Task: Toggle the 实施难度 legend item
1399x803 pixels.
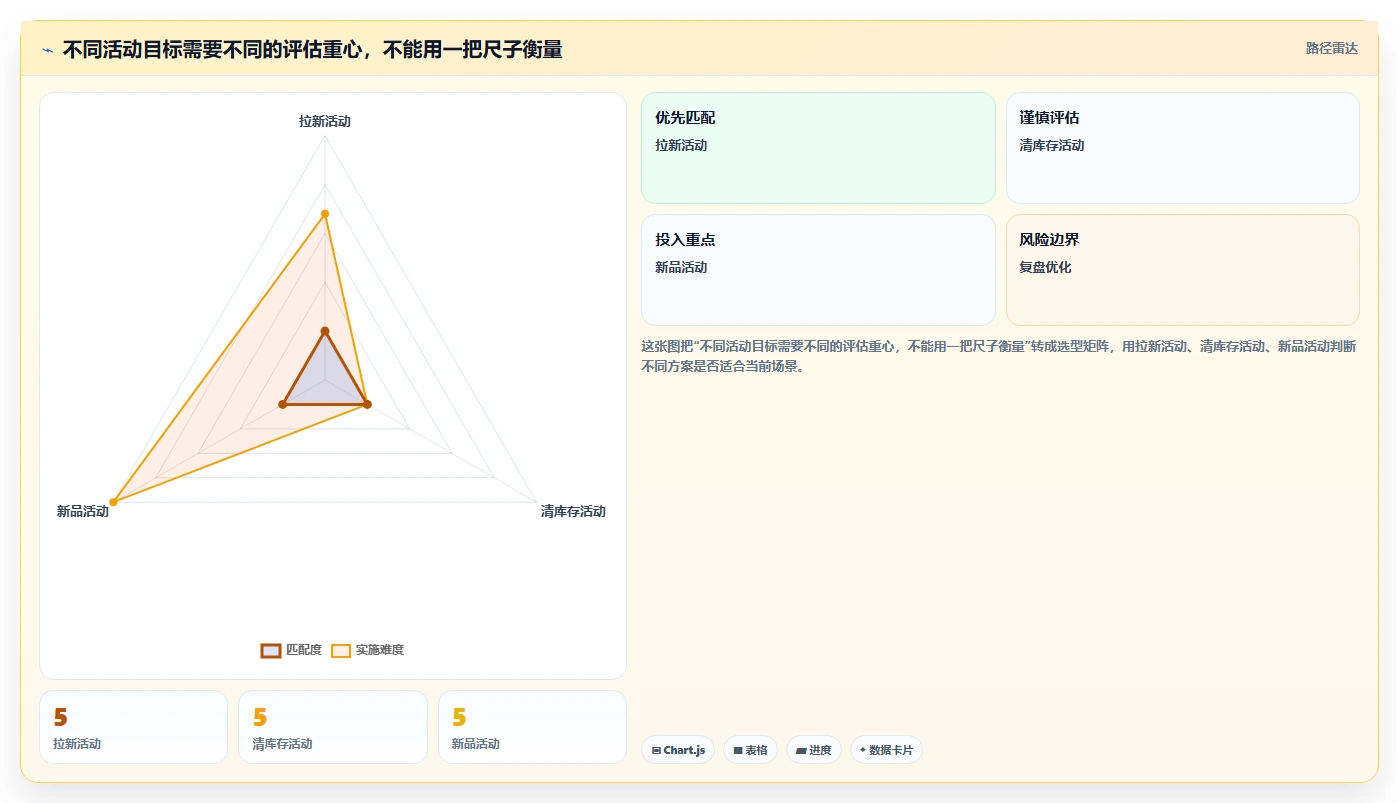Action: point(367,650)
